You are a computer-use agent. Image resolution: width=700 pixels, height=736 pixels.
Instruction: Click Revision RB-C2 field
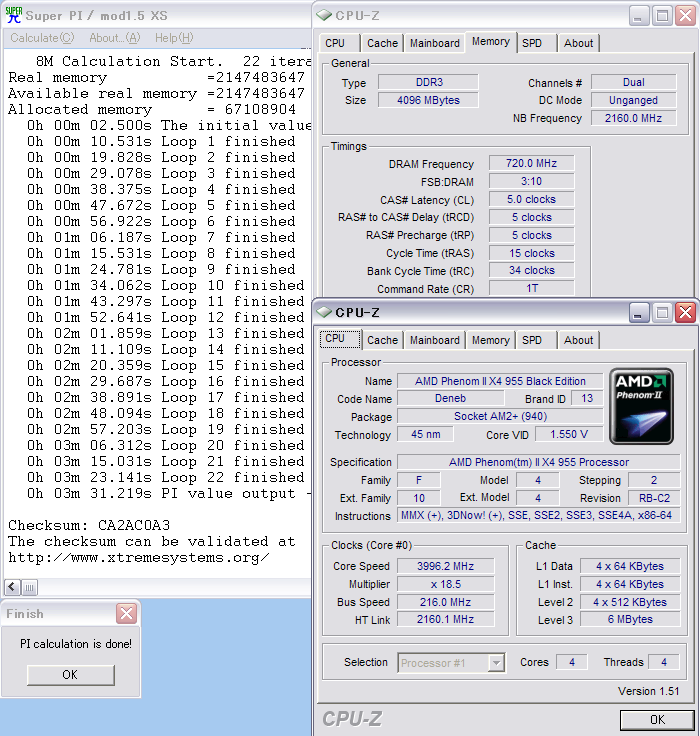coord(654,498)
